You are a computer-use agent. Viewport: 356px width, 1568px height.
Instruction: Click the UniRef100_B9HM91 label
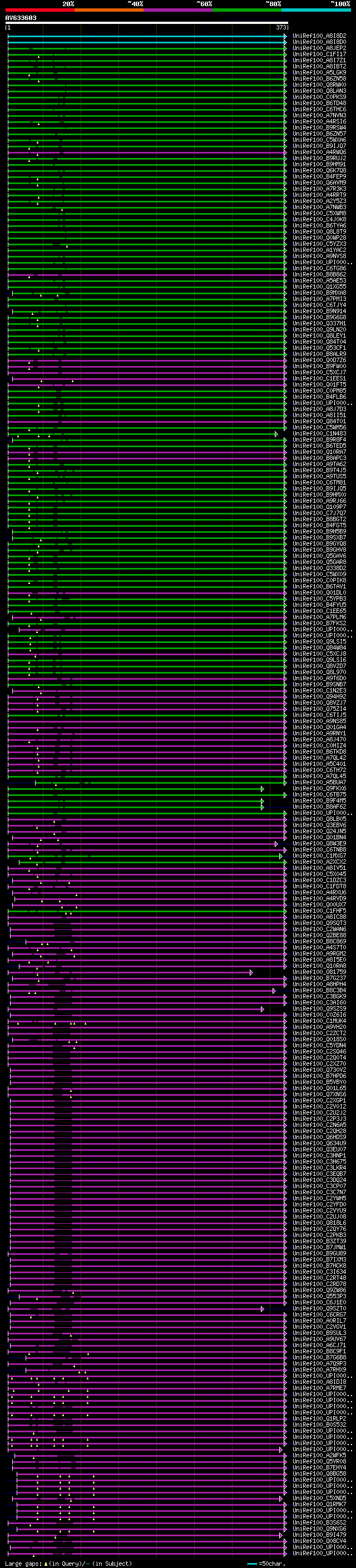click(x=319, y=164)
